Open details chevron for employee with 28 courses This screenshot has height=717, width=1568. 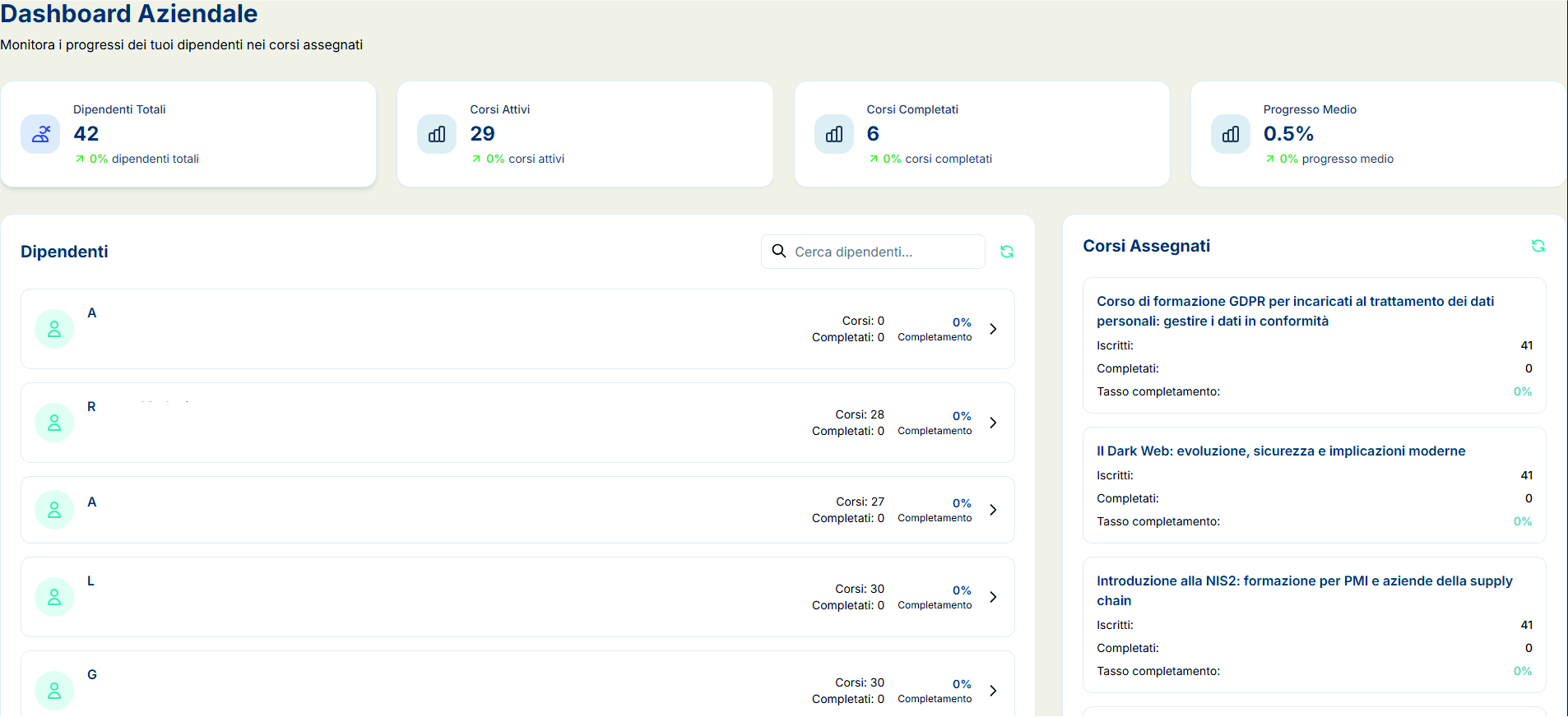click(993, 423)
